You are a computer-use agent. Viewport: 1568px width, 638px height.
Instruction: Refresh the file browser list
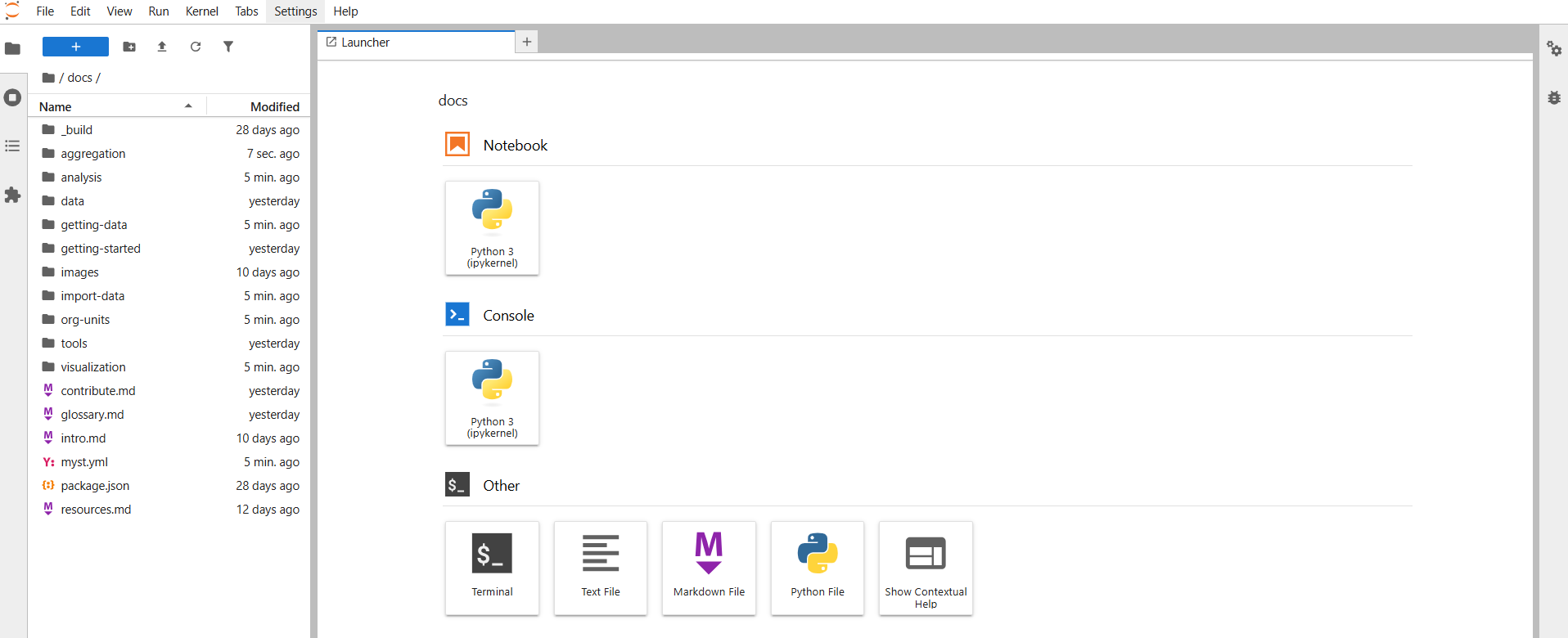click(x=196, y=47)
